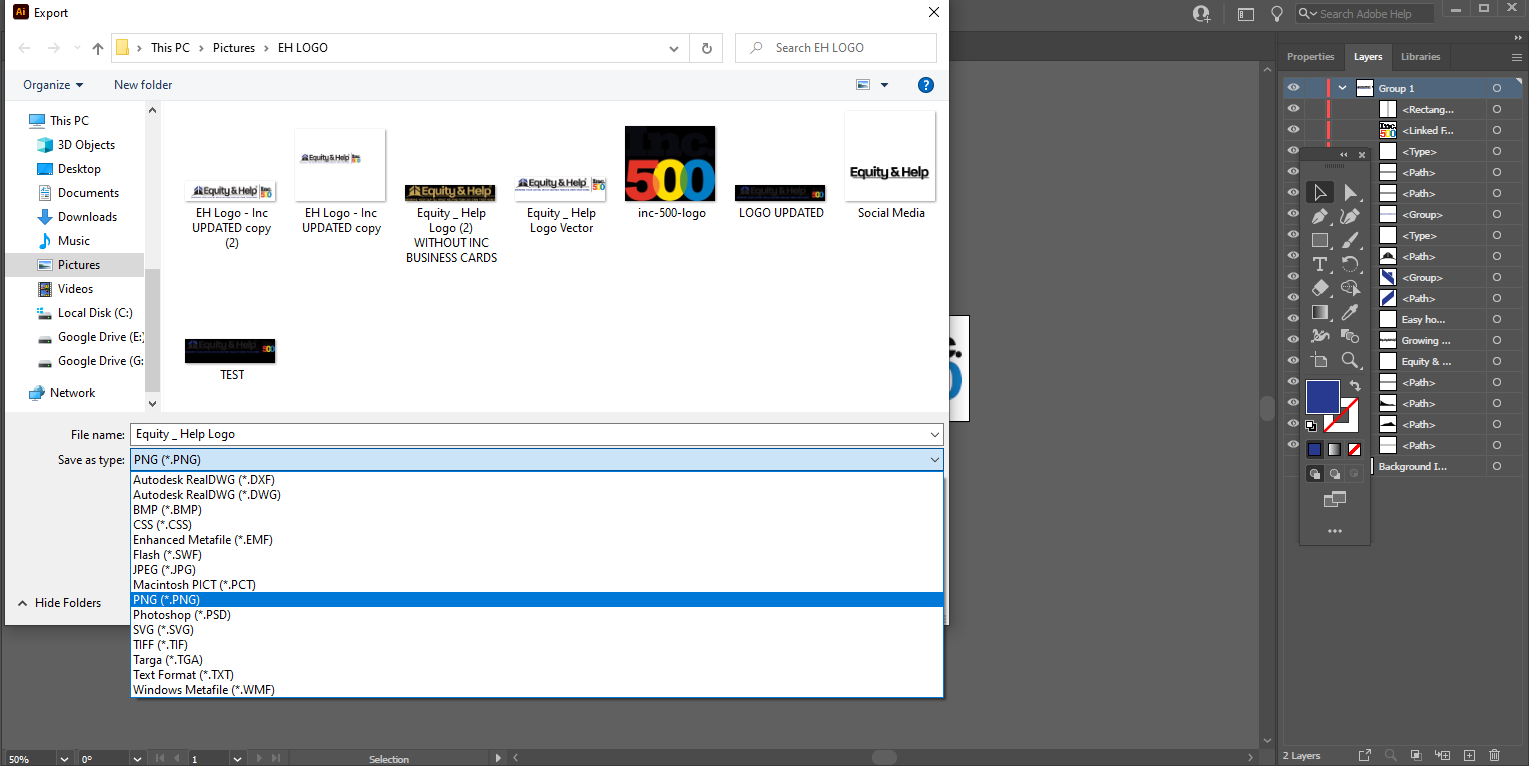Click Collect for Export icon in Layers
1529x766 pixels.
(x=1365, y=755)
